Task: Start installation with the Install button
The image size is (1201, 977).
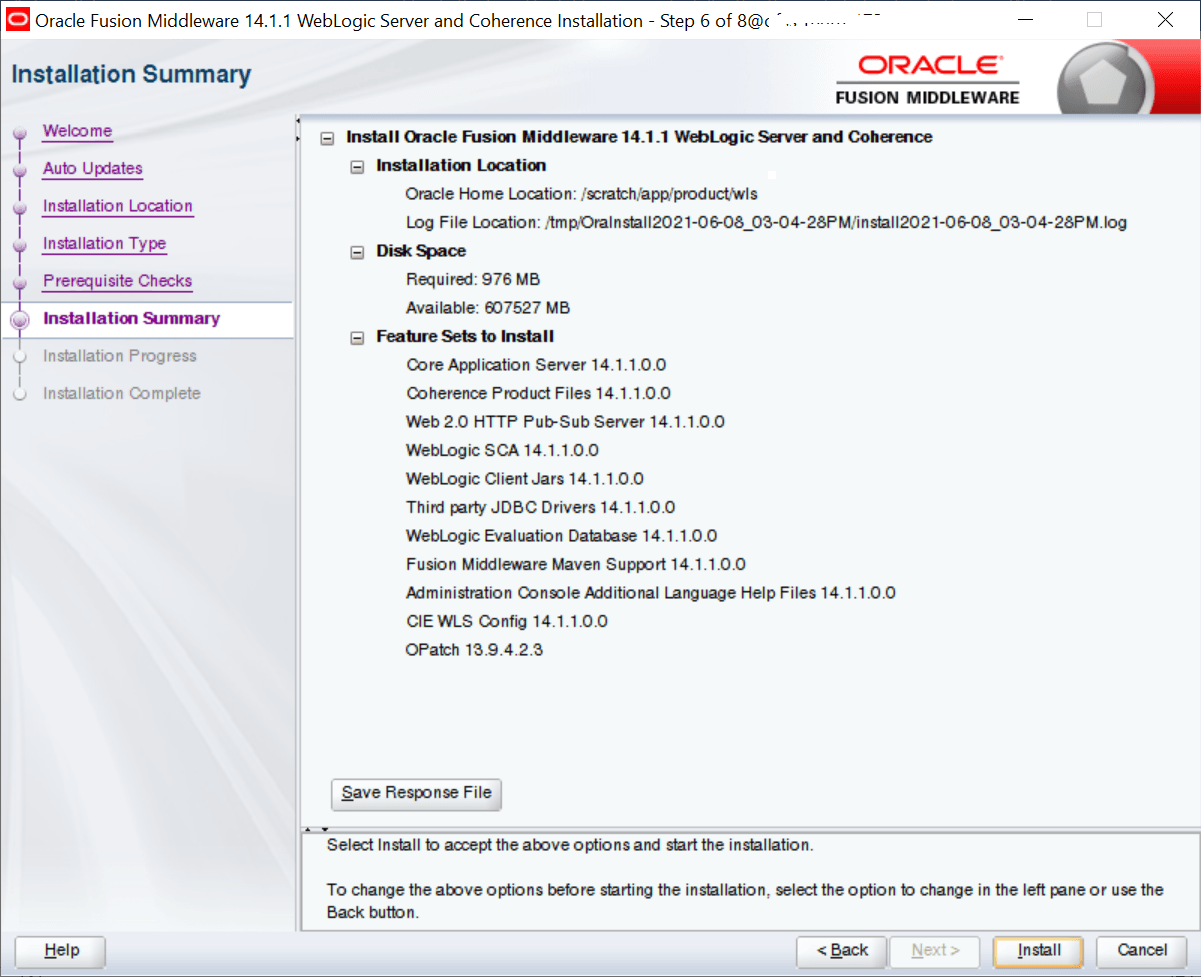Action: [1037, 951]
